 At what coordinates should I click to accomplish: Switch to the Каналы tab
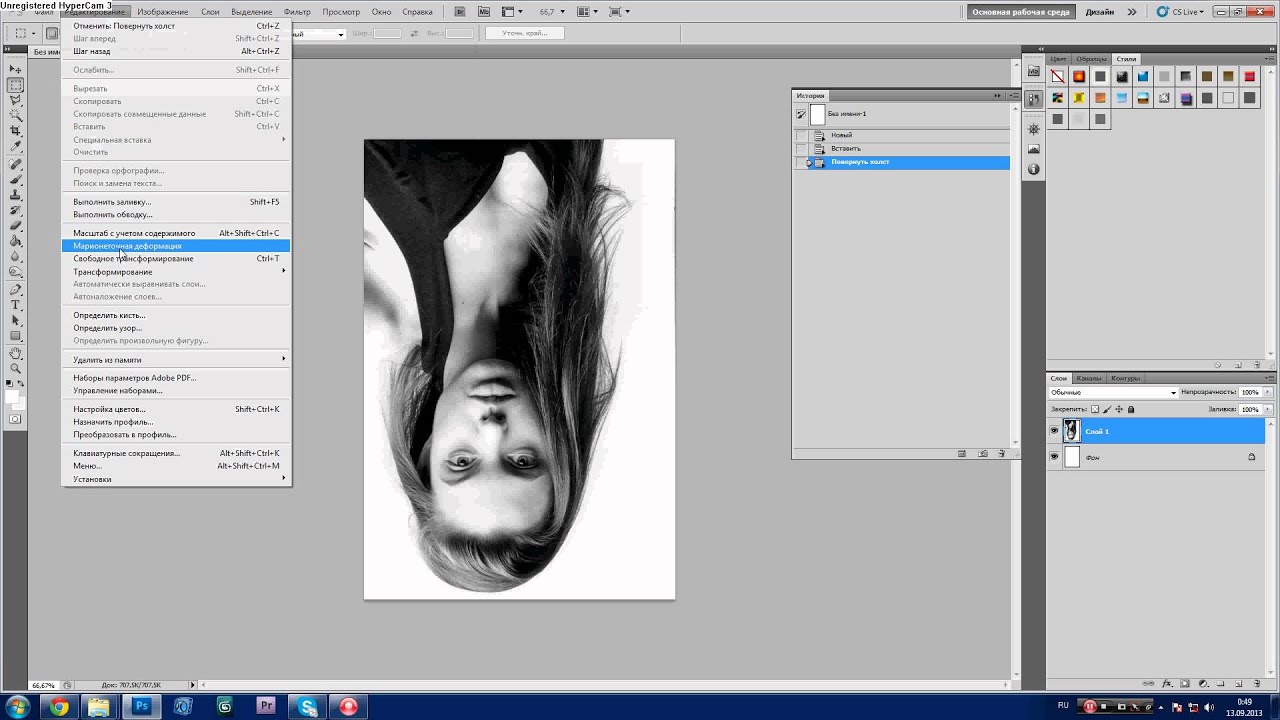1089,378
